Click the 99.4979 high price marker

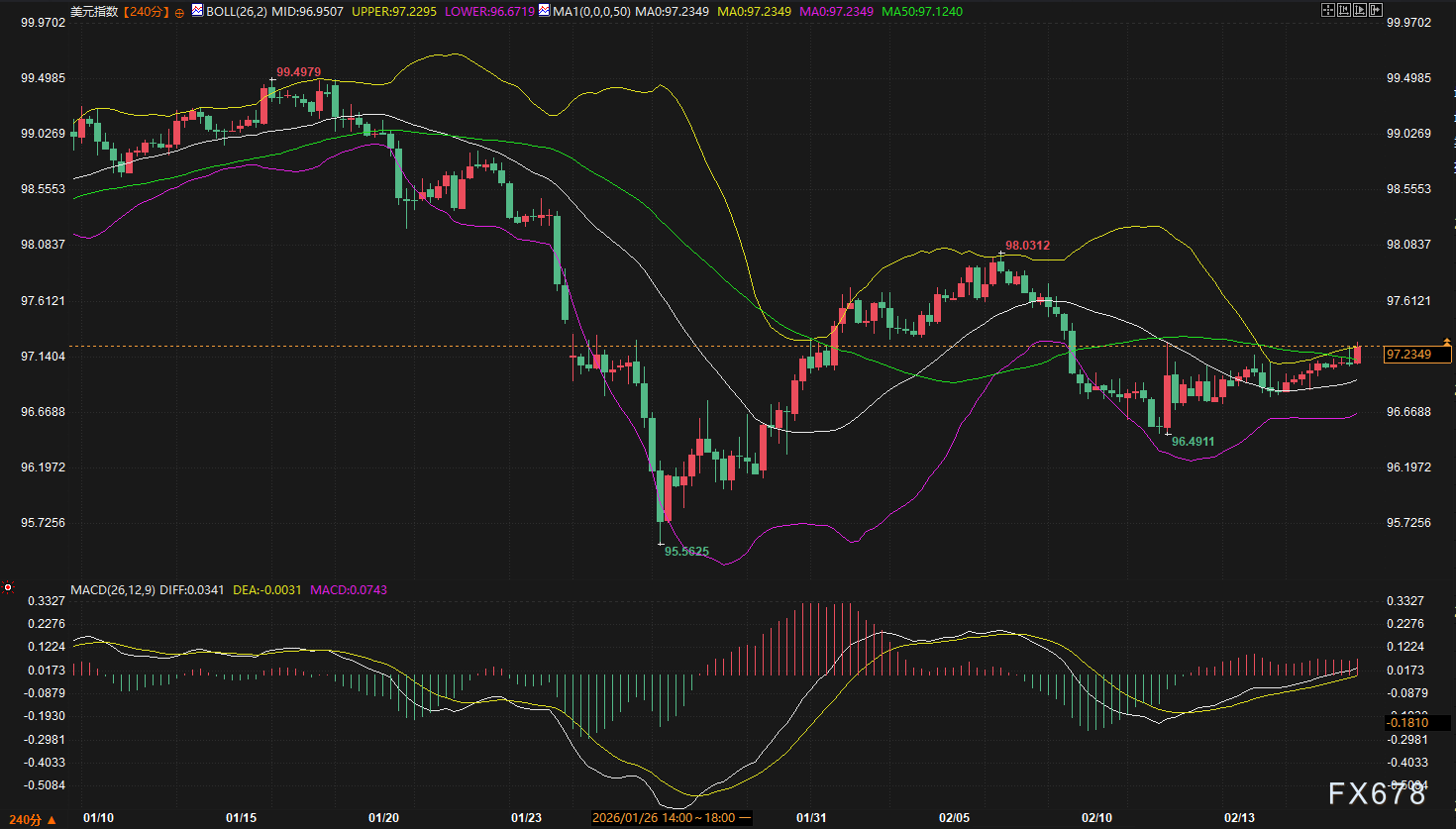(298, 72)
